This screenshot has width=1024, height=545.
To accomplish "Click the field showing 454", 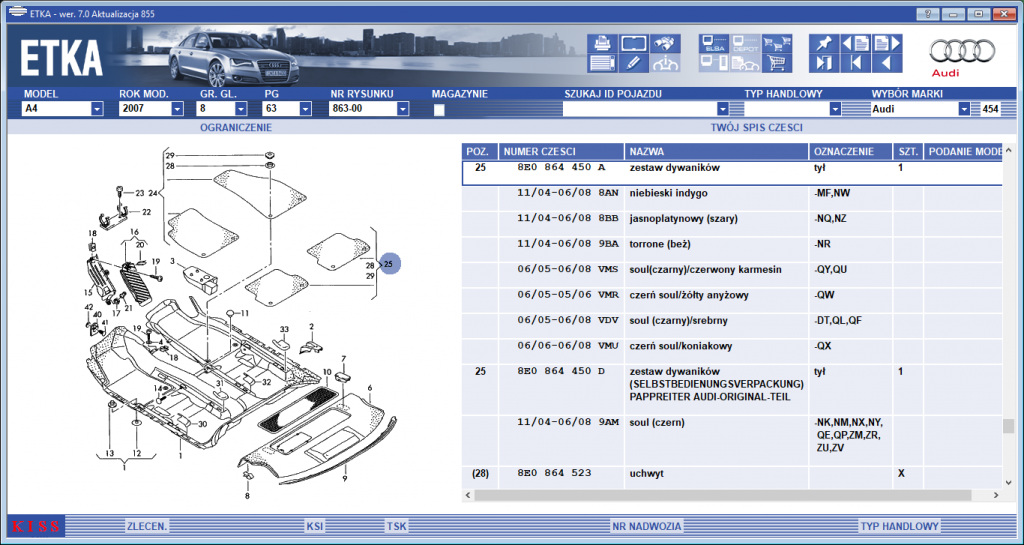I will 990,109.
